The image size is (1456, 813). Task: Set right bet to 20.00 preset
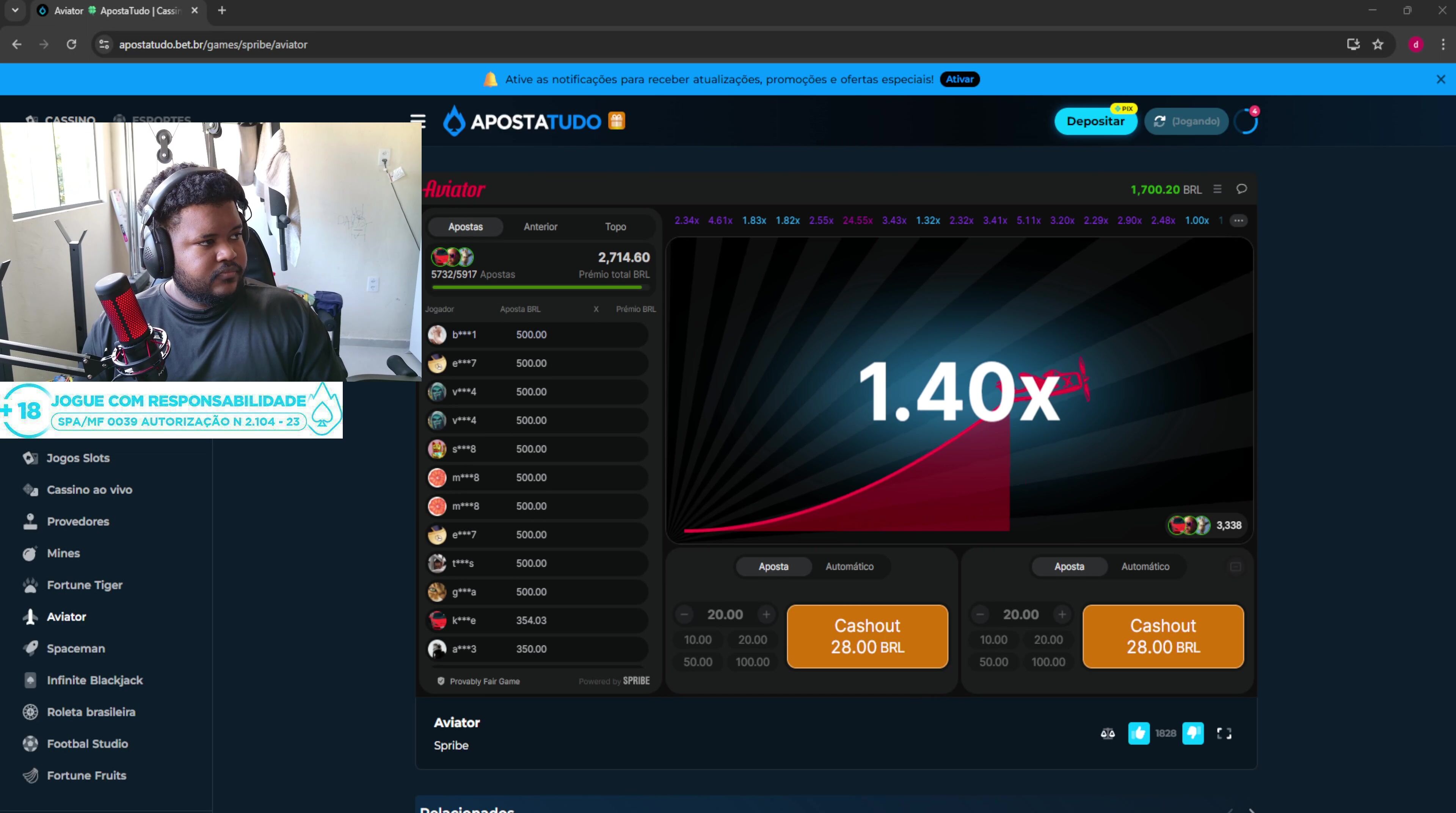pos(1048,639)
